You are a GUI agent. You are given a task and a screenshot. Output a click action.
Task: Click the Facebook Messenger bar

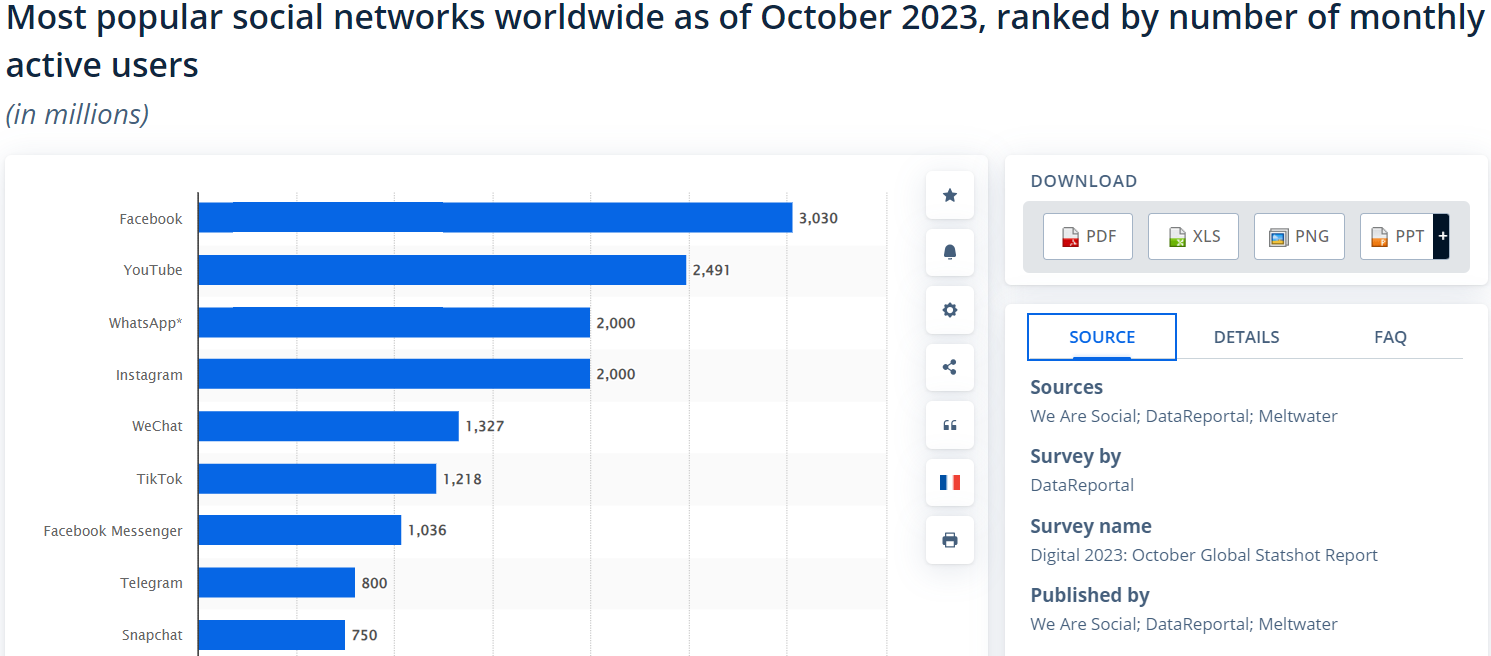299,530
